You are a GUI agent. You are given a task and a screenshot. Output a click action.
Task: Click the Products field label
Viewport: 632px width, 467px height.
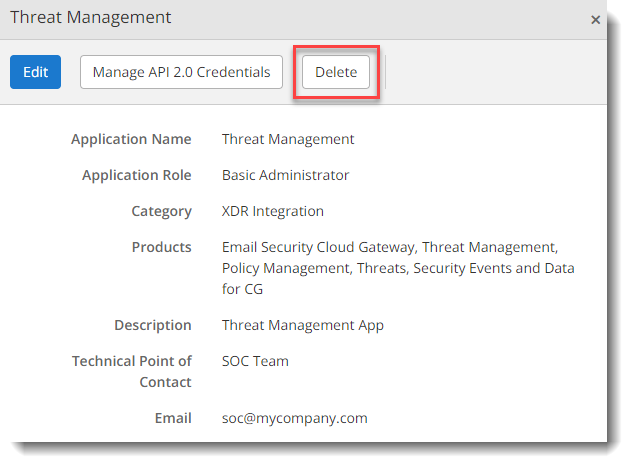click(x=161, y=247)
